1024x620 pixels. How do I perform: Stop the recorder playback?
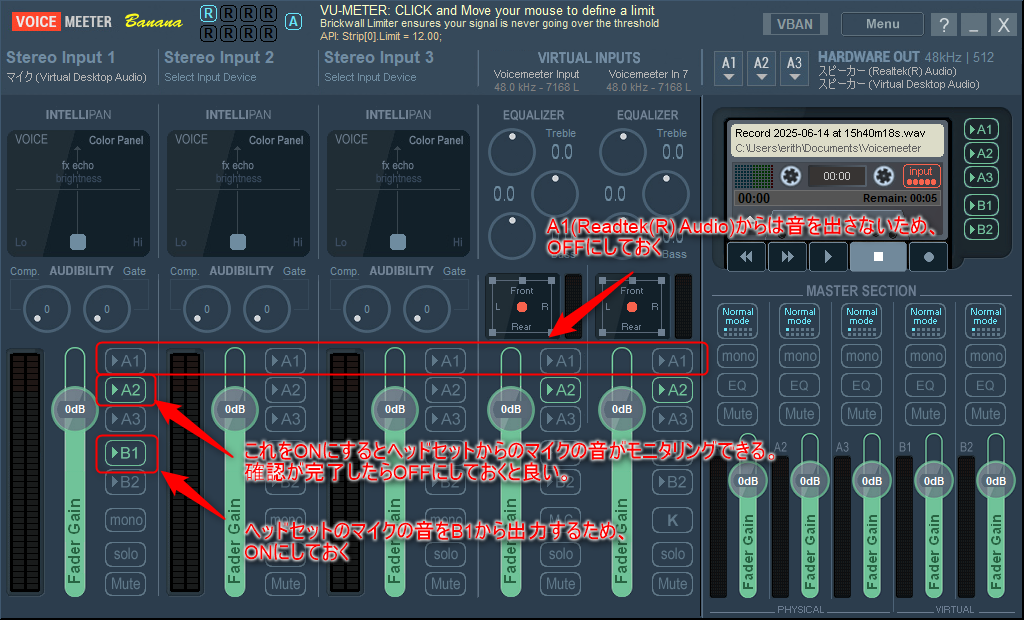(x=878, y=257)
